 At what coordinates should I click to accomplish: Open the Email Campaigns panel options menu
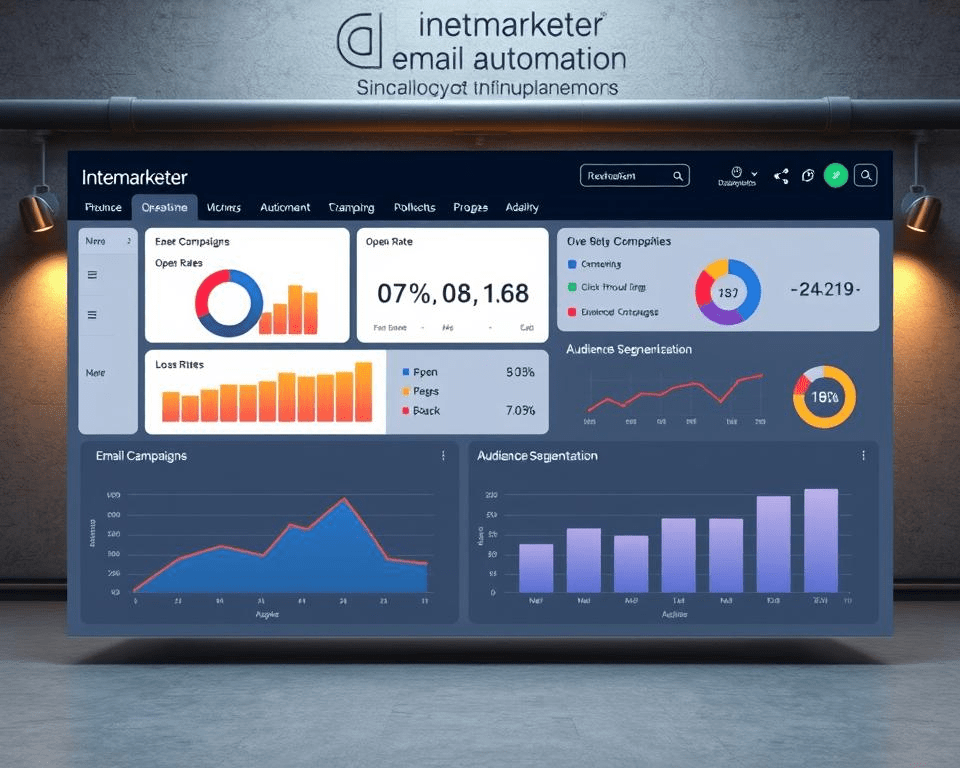point(443,456)
